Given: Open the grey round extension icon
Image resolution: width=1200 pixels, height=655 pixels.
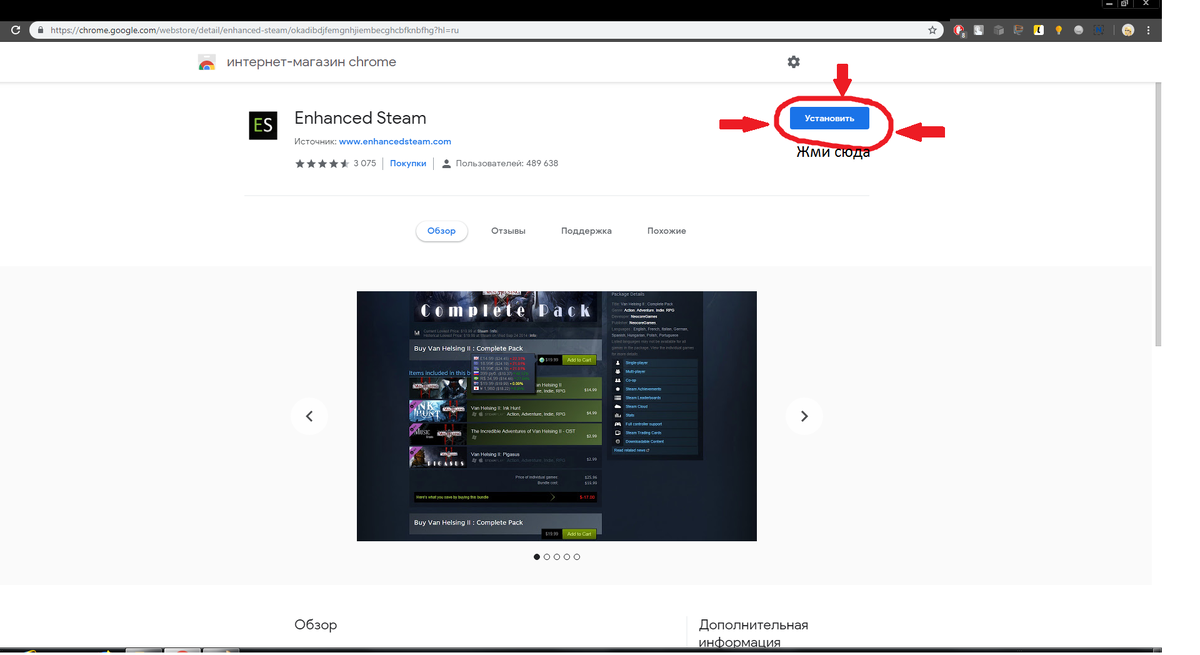Looking at the screenshot, I should click(x=1079, y=31).
